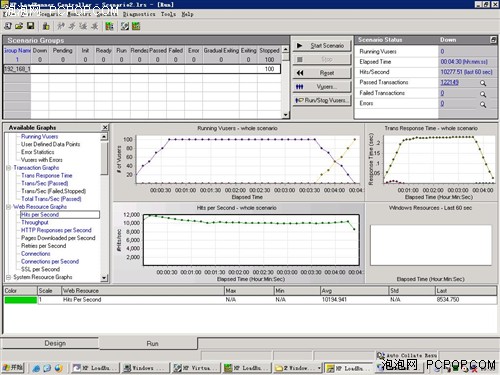The image size is (500, 375).
Task: Select Retries per Second item
Action: pos(43,246)
